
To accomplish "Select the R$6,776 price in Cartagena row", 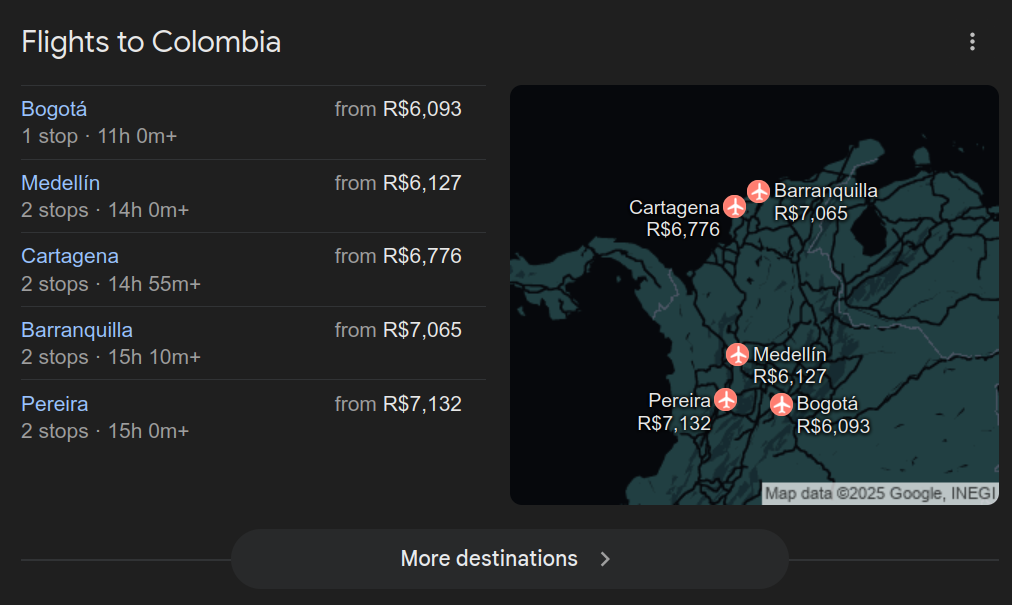I will click(x=422, y=256).
